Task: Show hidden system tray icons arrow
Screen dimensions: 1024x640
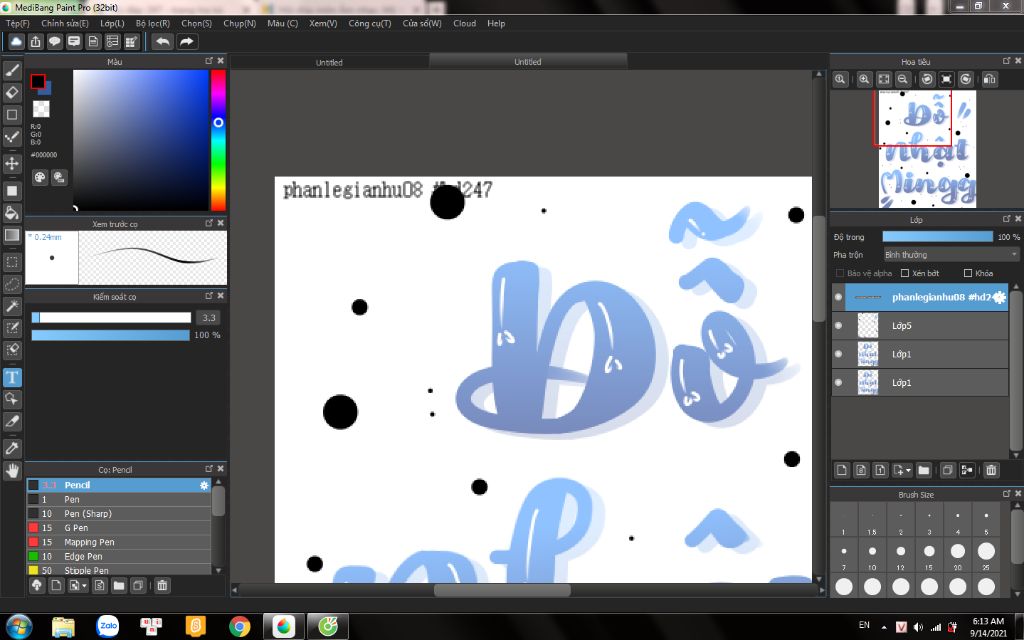Action: click(x=884, y=626)
